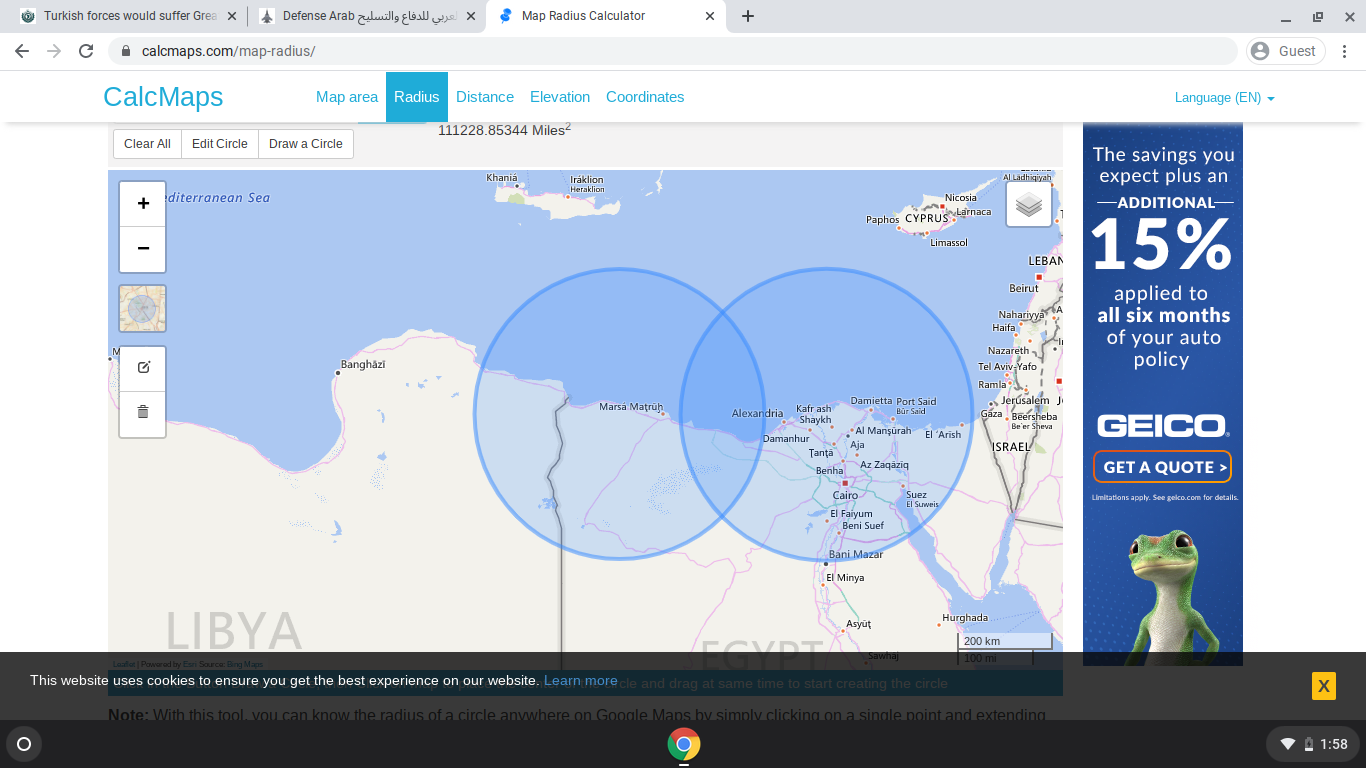
Task: Click the Clear All button
Action: click(x=147, y=144)
